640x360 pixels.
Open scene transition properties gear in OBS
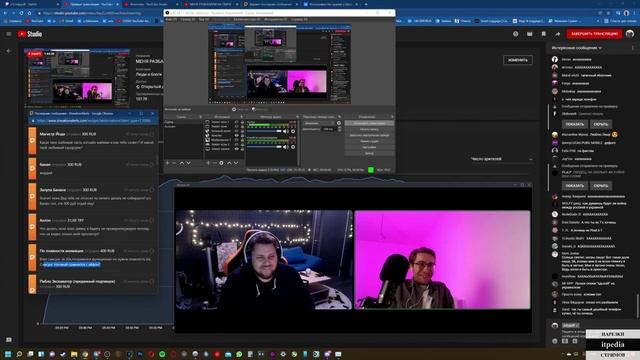pos(339,123)
